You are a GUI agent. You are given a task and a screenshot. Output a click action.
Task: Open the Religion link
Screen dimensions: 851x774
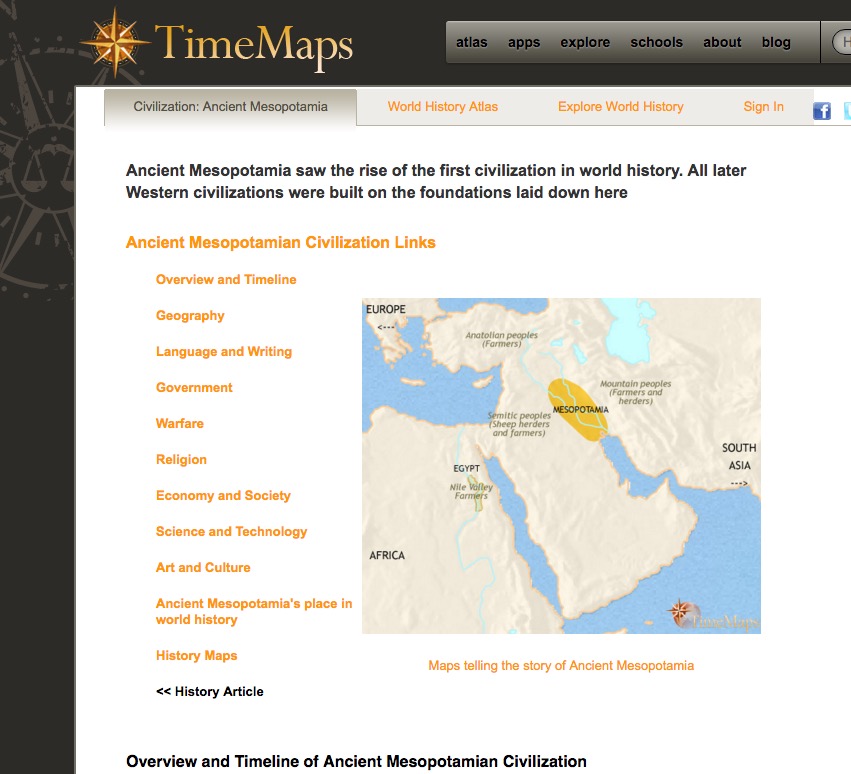(181, 460)
